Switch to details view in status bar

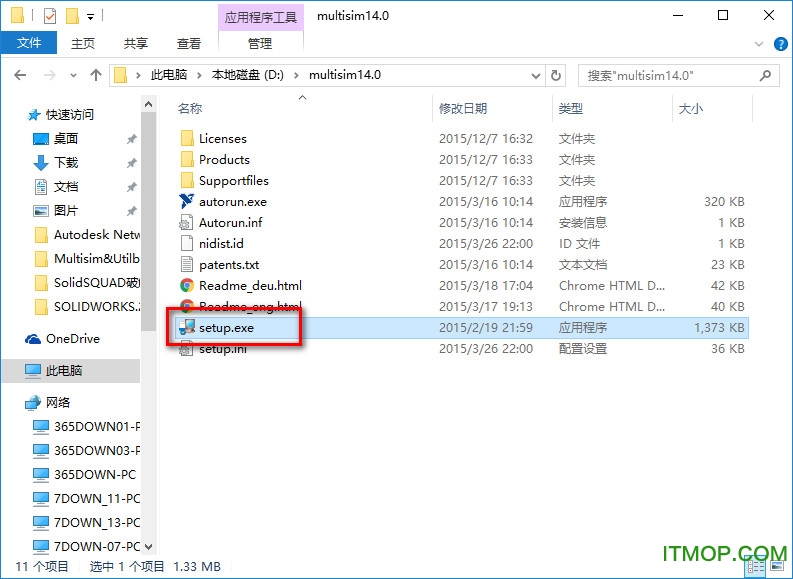[756, 567]
